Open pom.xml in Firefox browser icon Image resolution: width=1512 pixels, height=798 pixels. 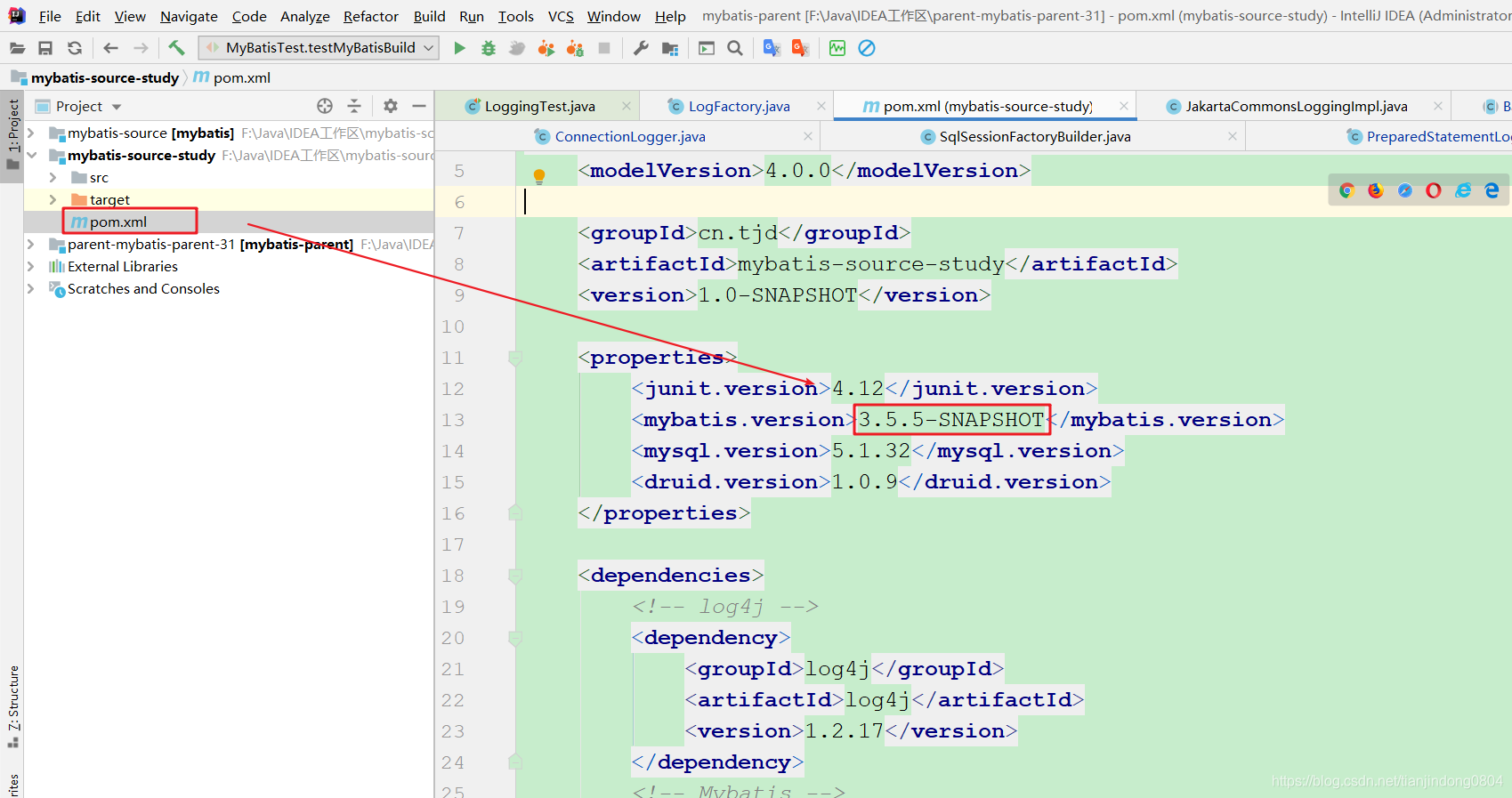(x=1376, y=190)
